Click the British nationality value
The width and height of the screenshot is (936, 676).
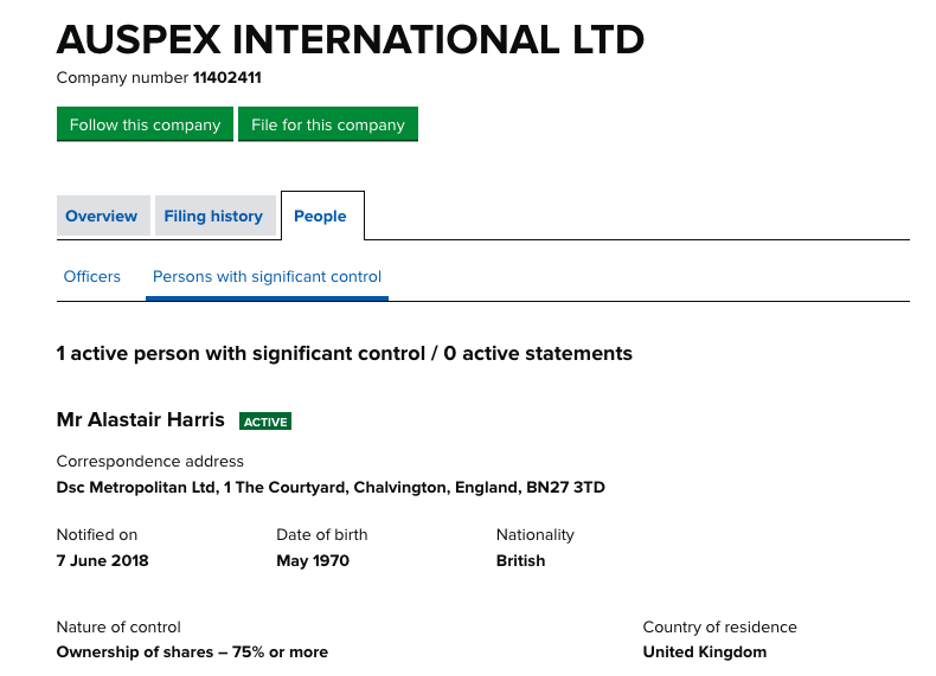pos(521,560)
